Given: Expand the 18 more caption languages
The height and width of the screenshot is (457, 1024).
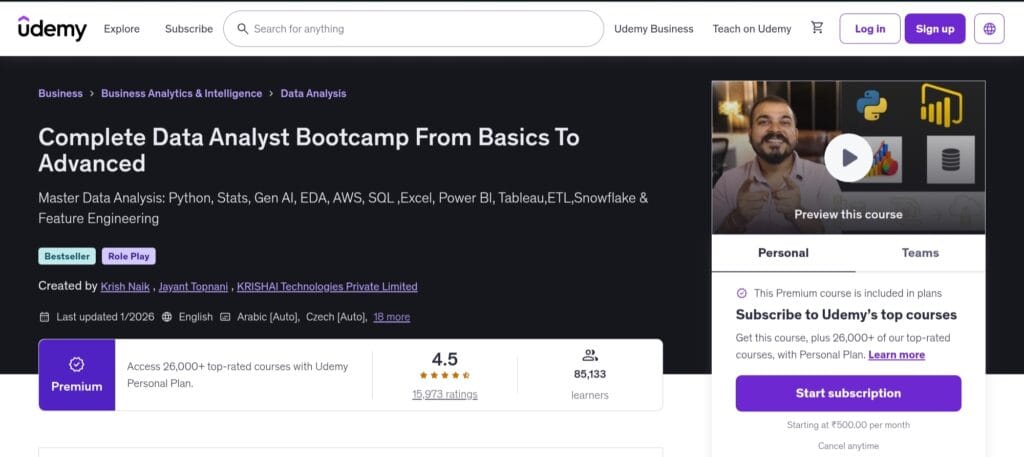Looking at the screenshot, I should coord(392,317).
